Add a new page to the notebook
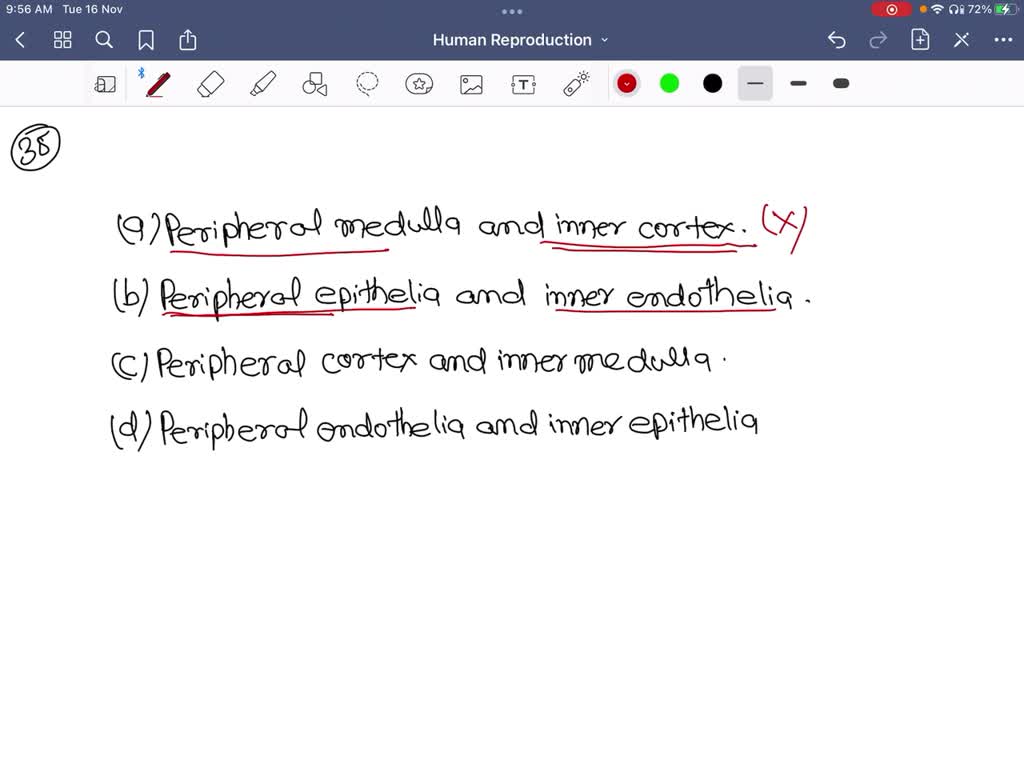1024x768 pixels. [x=918, y=40]
